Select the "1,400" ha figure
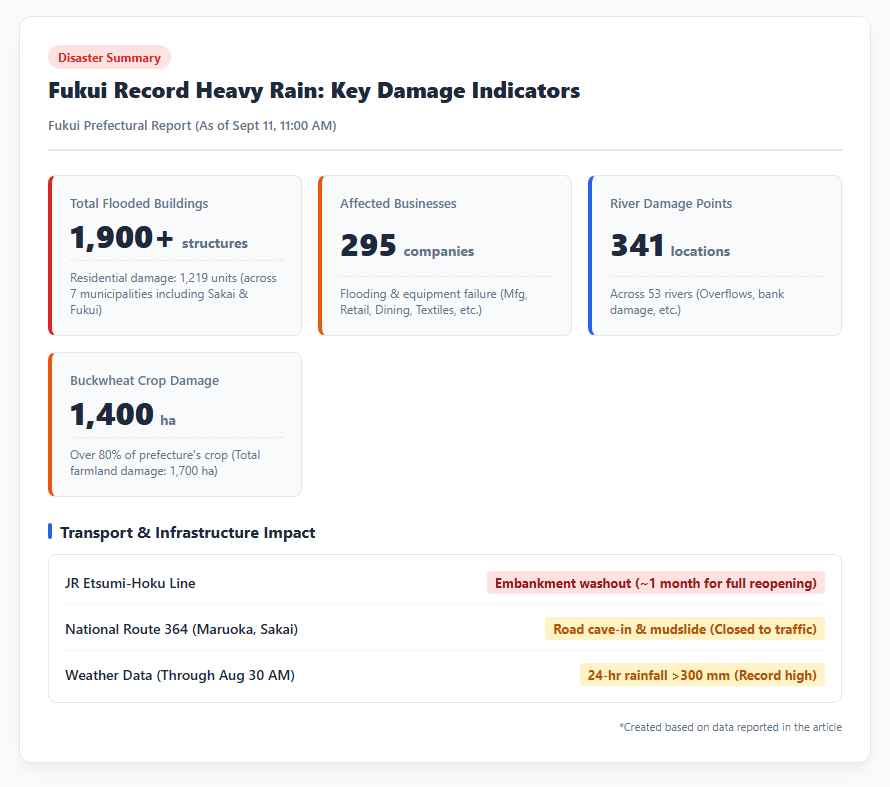890x787 pixels. 112,414
